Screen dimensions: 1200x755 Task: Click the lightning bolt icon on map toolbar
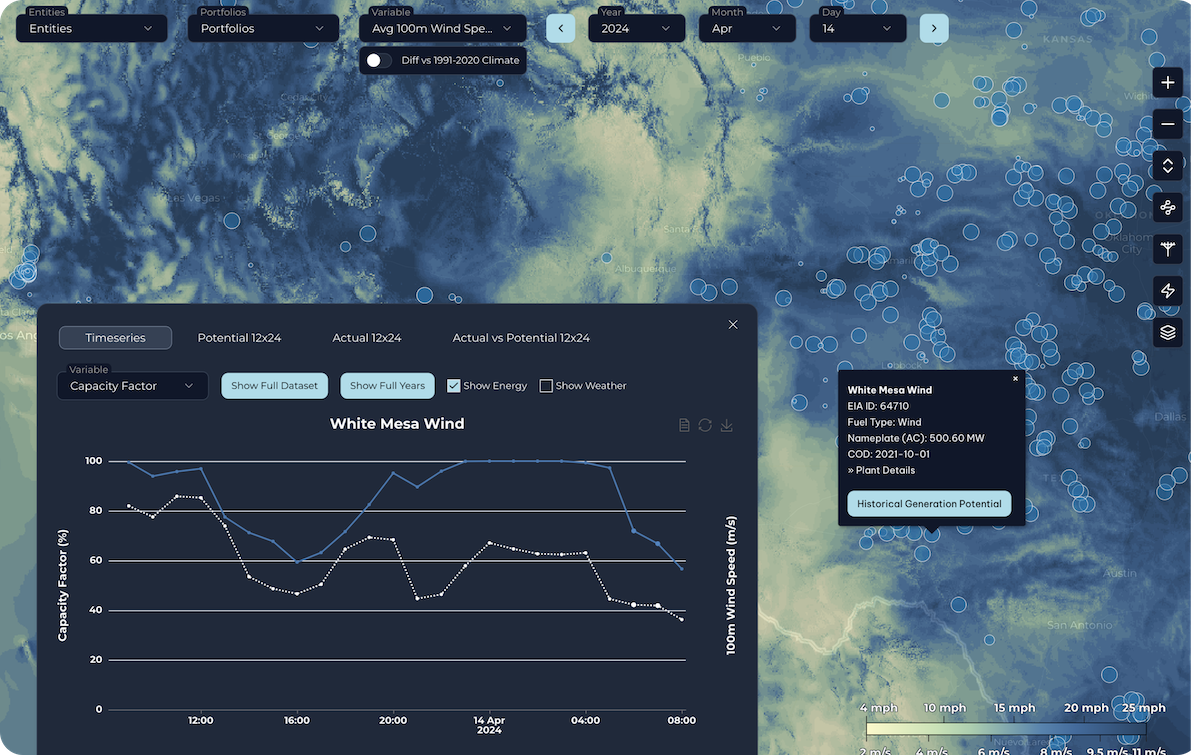pos(1168,290)
